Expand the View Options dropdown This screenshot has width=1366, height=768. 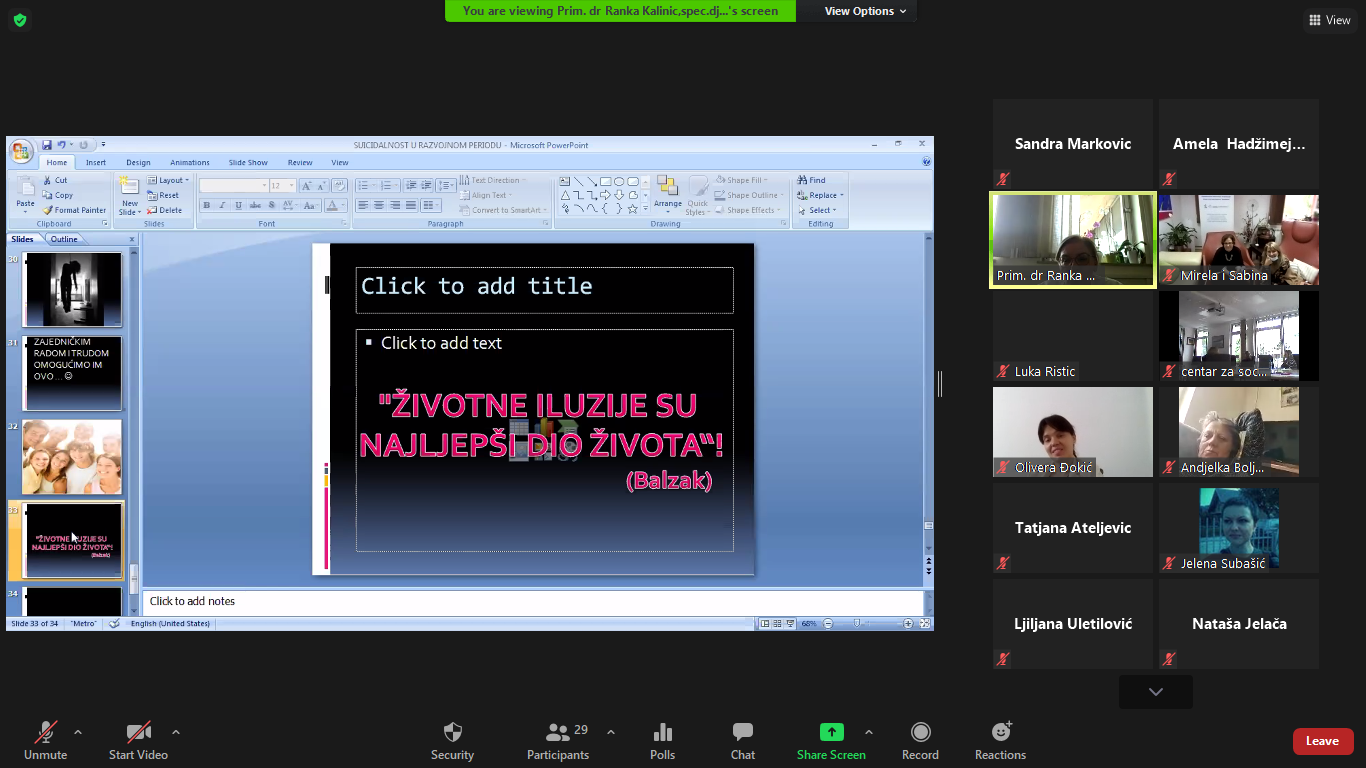(865, 11)
